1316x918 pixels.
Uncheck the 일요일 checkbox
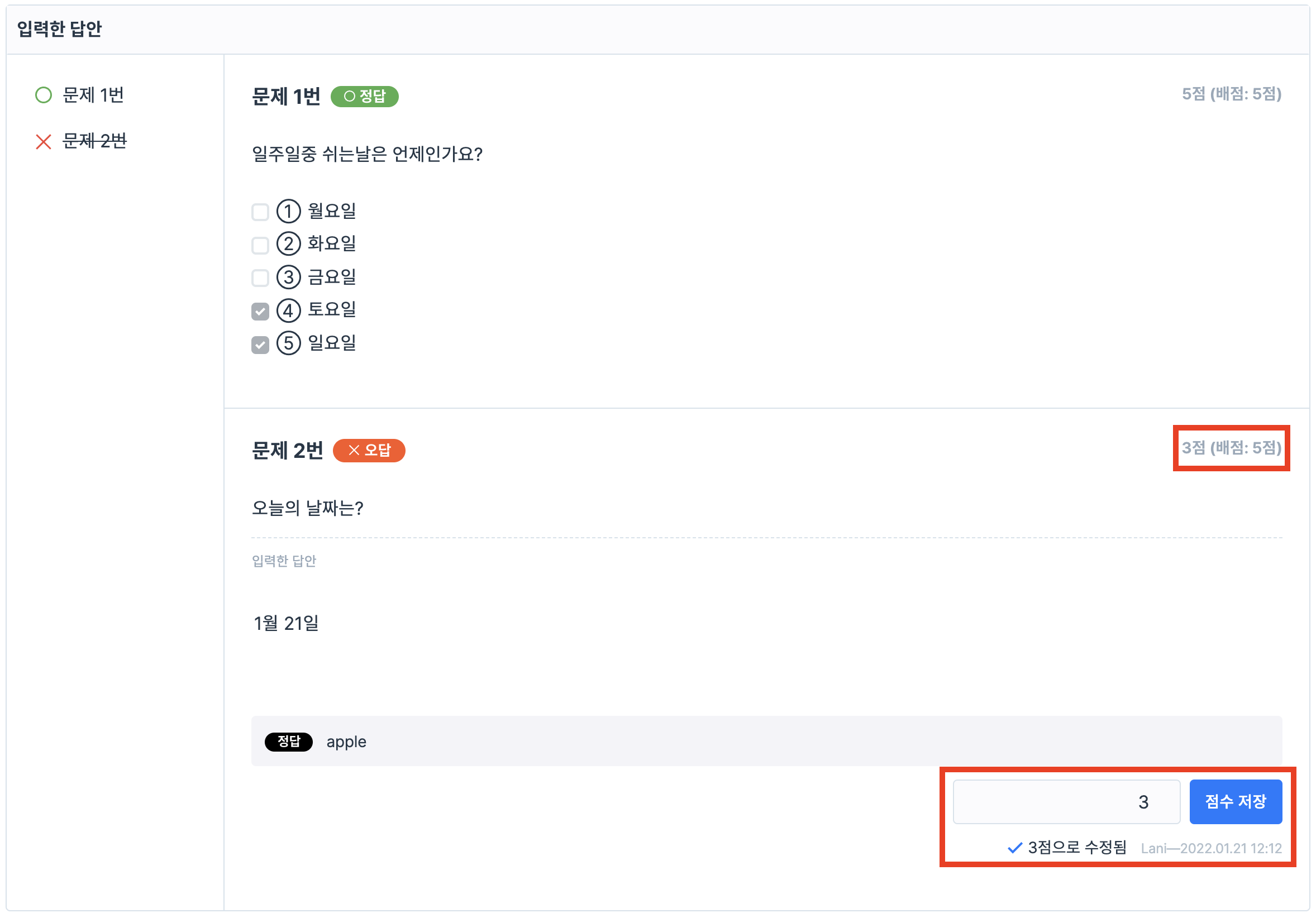(x=260, y=345)
